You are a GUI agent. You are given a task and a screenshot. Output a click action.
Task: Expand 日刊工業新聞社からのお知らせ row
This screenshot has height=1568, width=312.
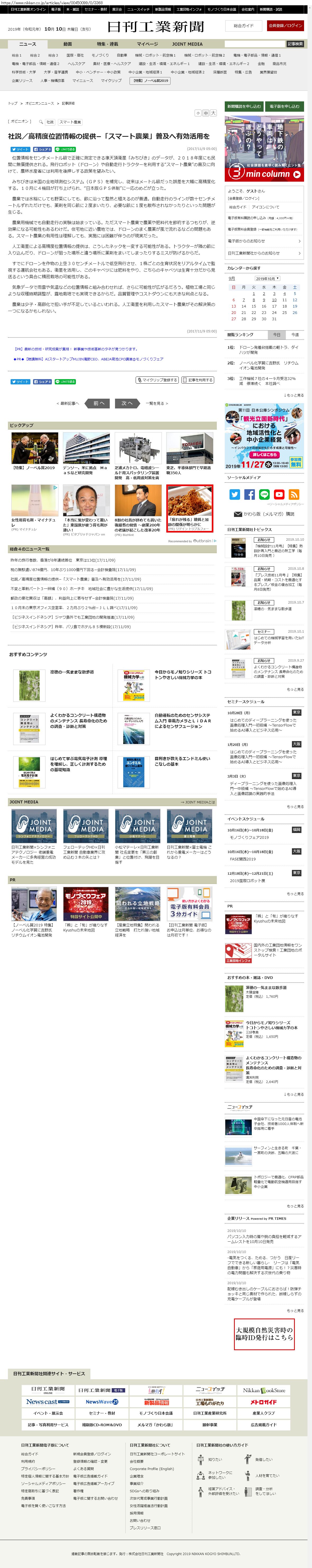pyautogui.click(x=264, y=253)
